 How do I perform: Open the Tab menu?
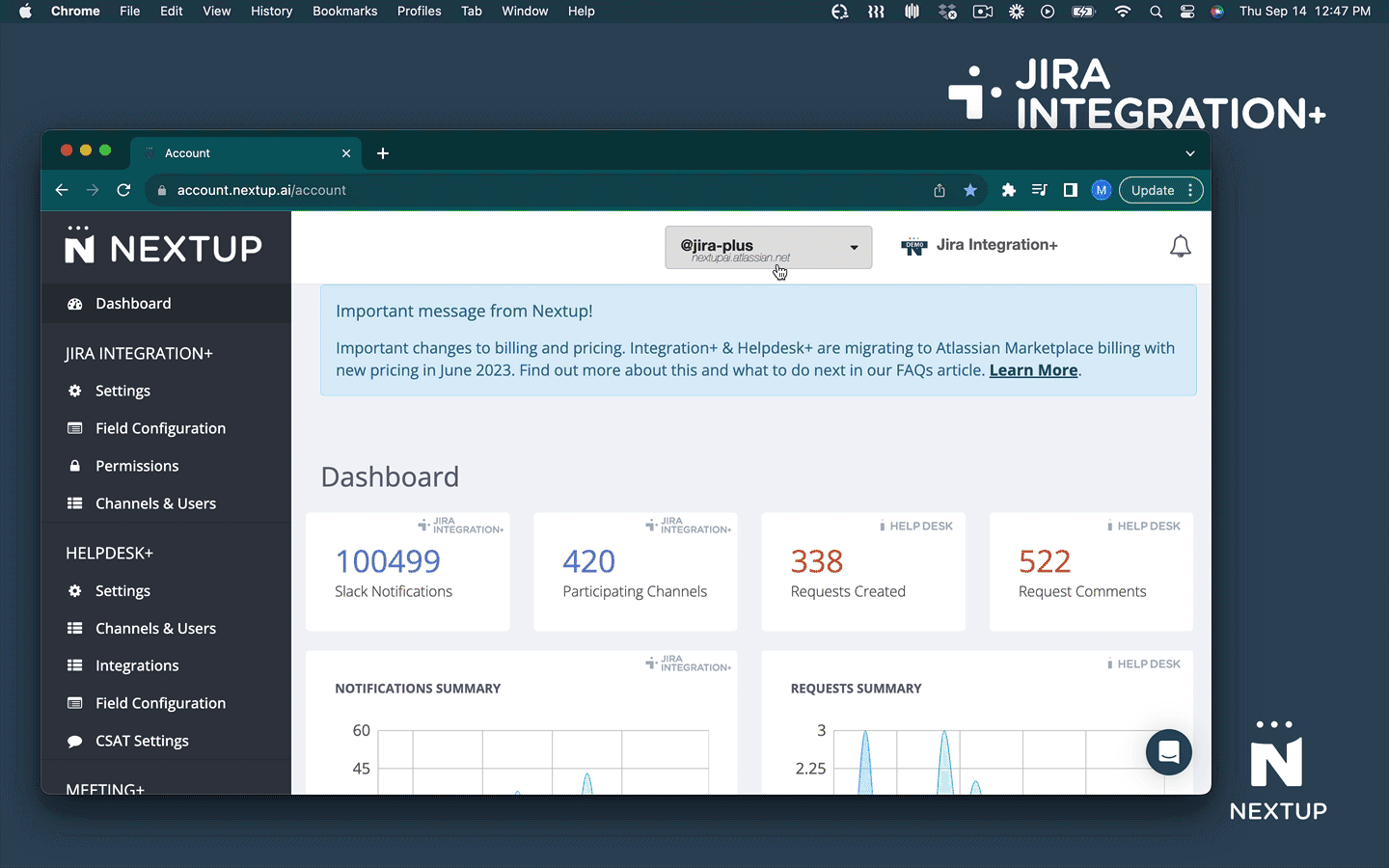pos(472,12)
